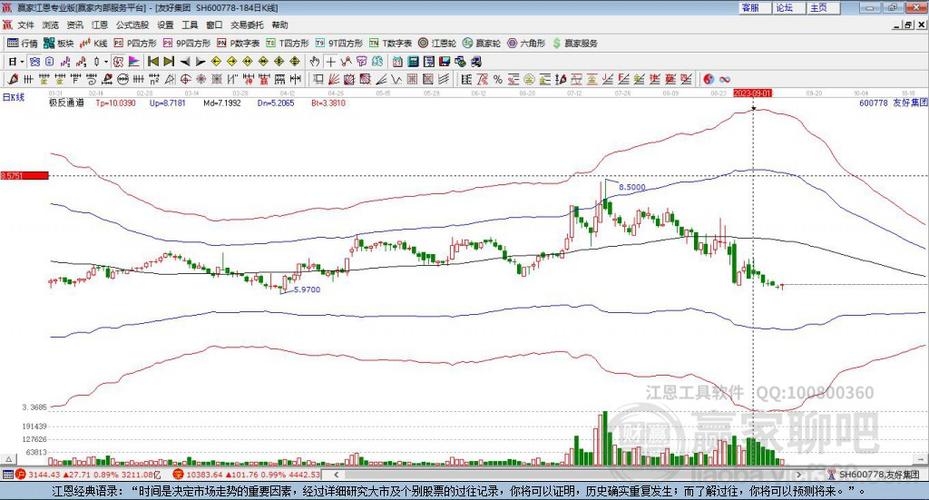Click the 极反通道 indicator name
Image resolution: width=929 pixels, height=500 pixels.
tap(66, 103)
